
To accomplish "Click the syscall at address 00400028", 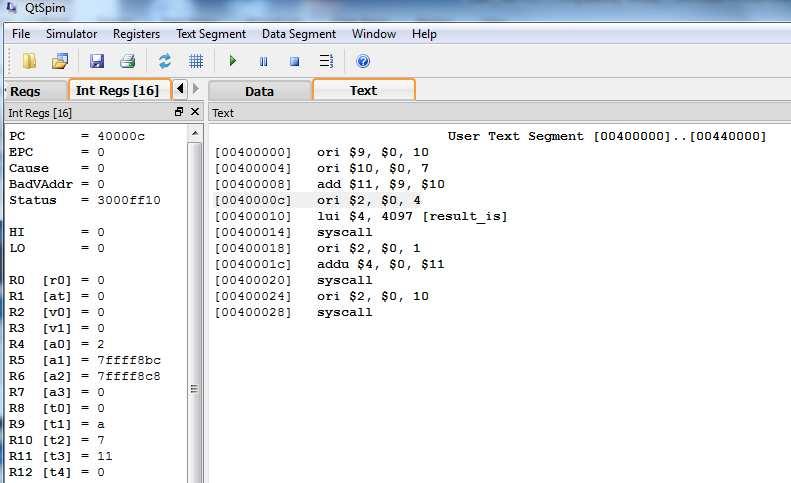I will [345, 312].
